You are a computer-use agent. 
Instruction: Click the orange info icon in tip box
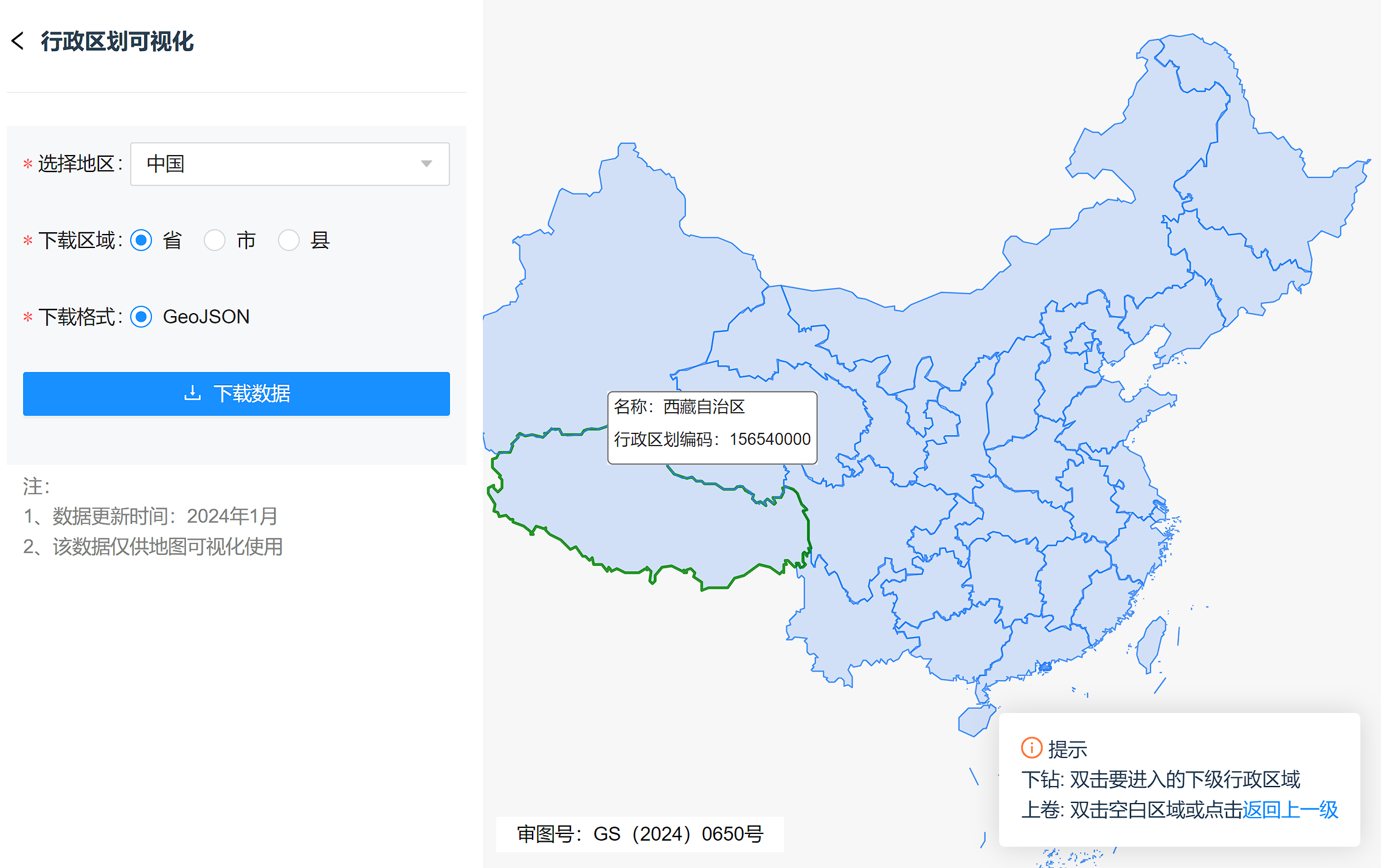click(1031, 748)
